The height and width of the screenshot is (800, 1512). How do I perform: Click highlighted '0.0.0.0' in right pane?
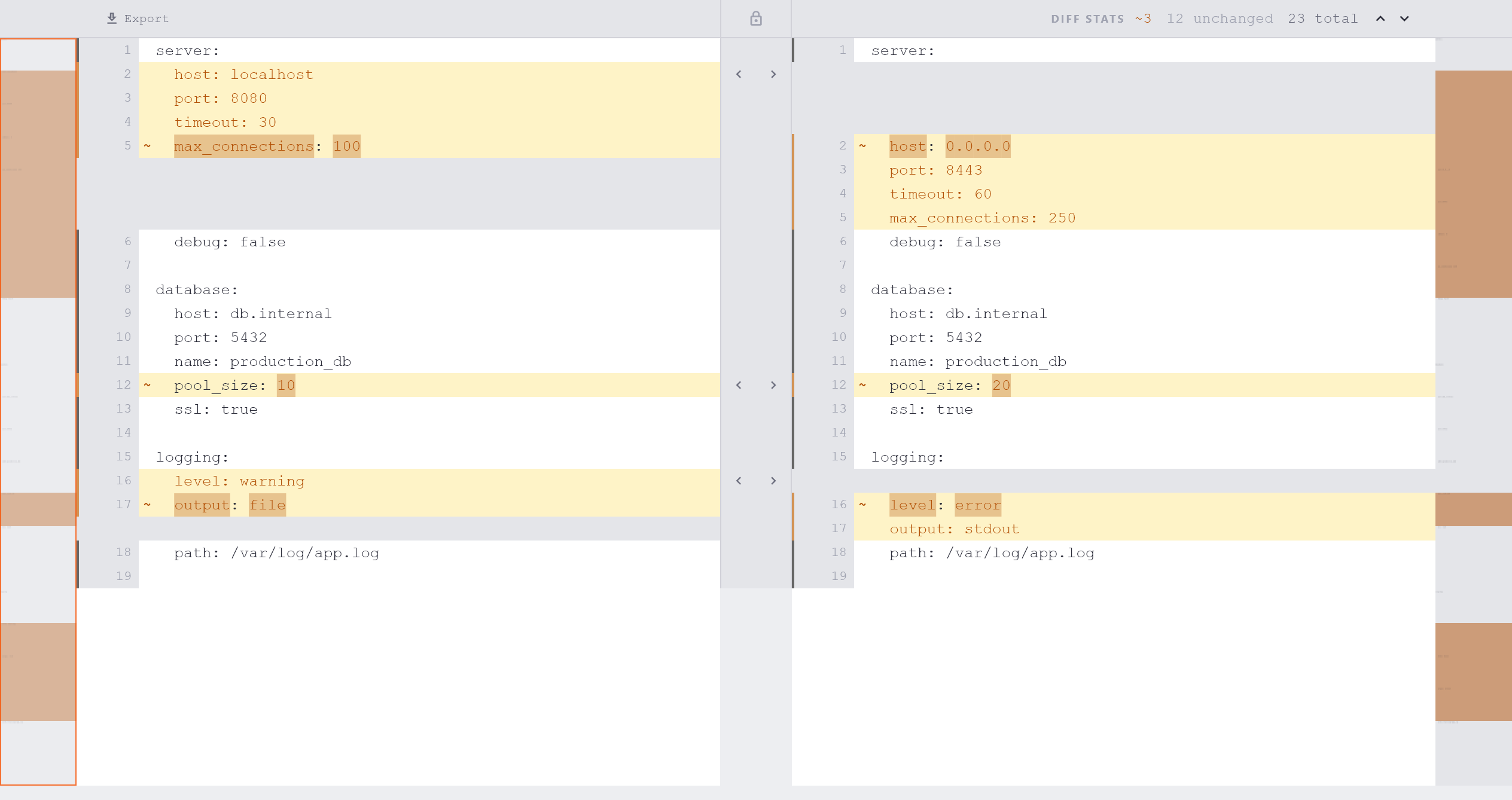click(978, 146)
